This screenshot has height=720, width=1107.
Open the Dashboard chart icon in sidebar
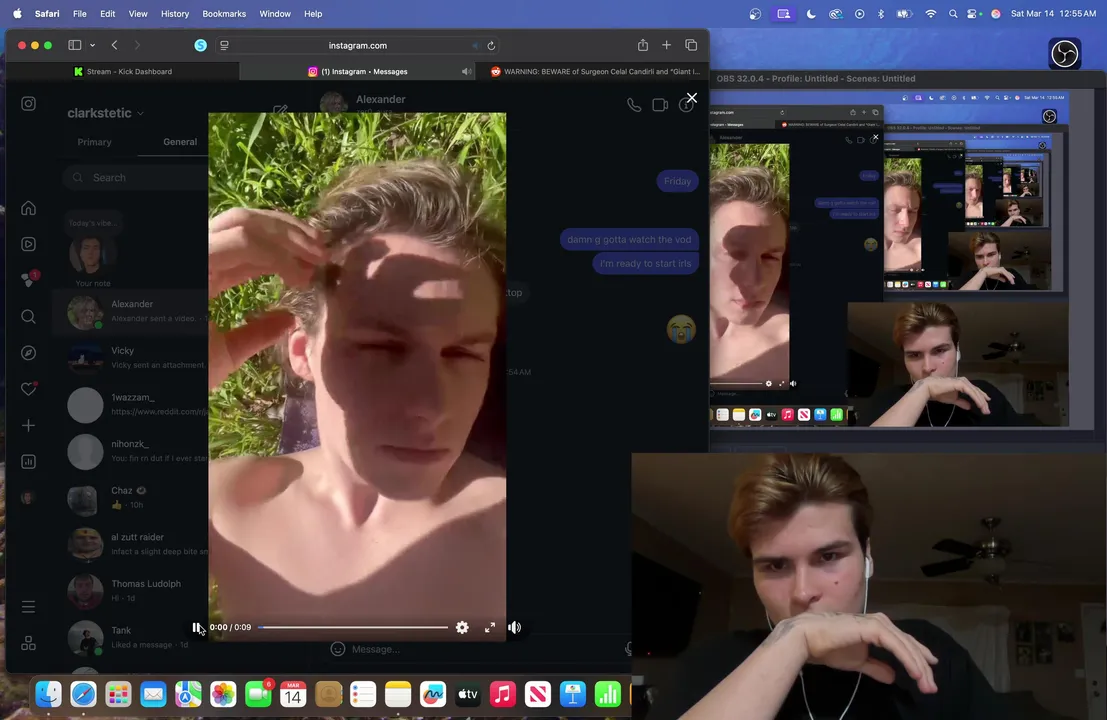point(28,462)
